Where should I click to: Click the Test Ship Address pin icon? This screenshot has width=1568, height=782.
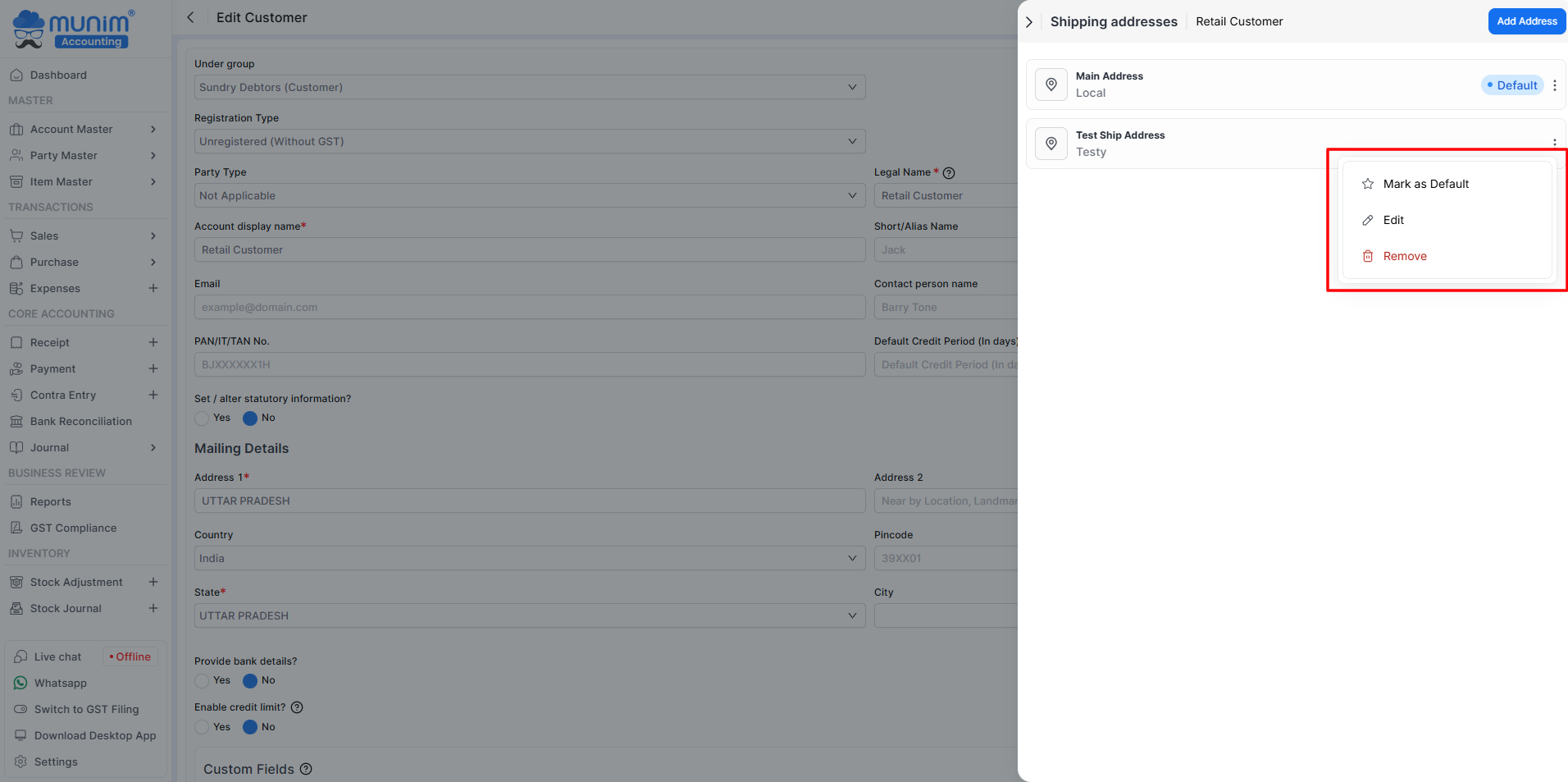(1051, 144)
